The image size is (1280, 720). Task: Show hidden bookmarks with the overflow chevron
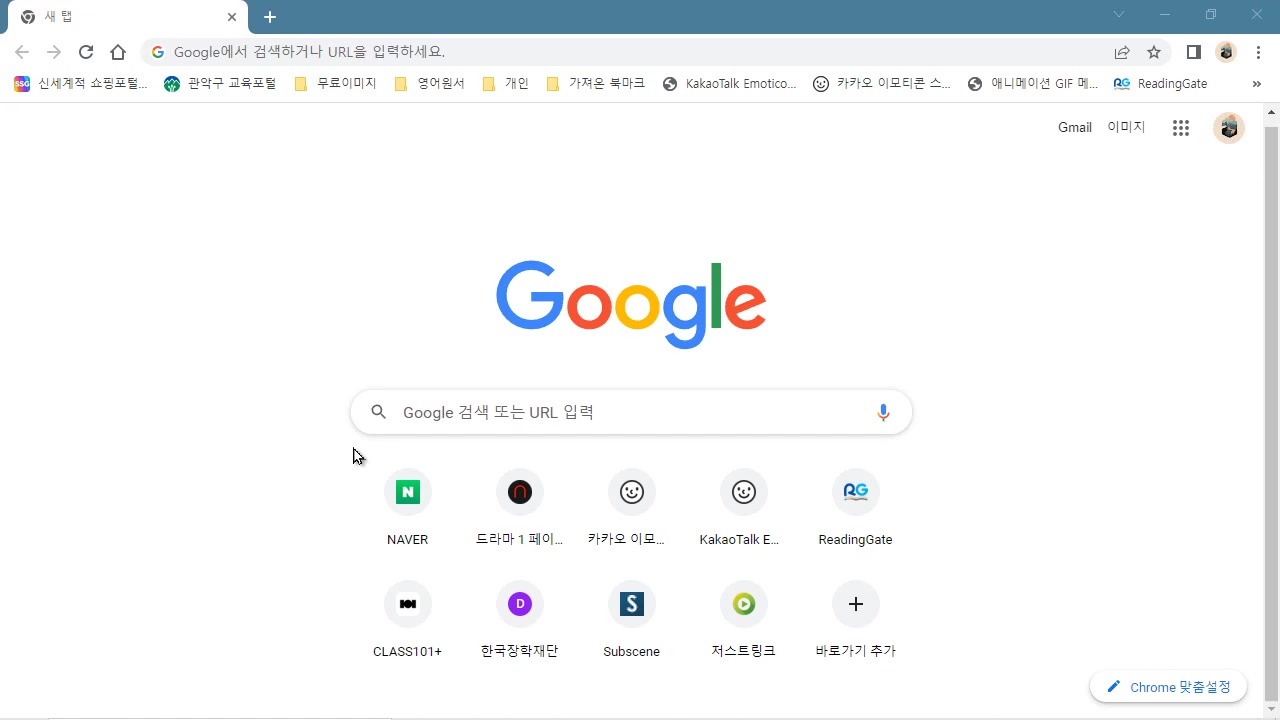pos(1257,83)
